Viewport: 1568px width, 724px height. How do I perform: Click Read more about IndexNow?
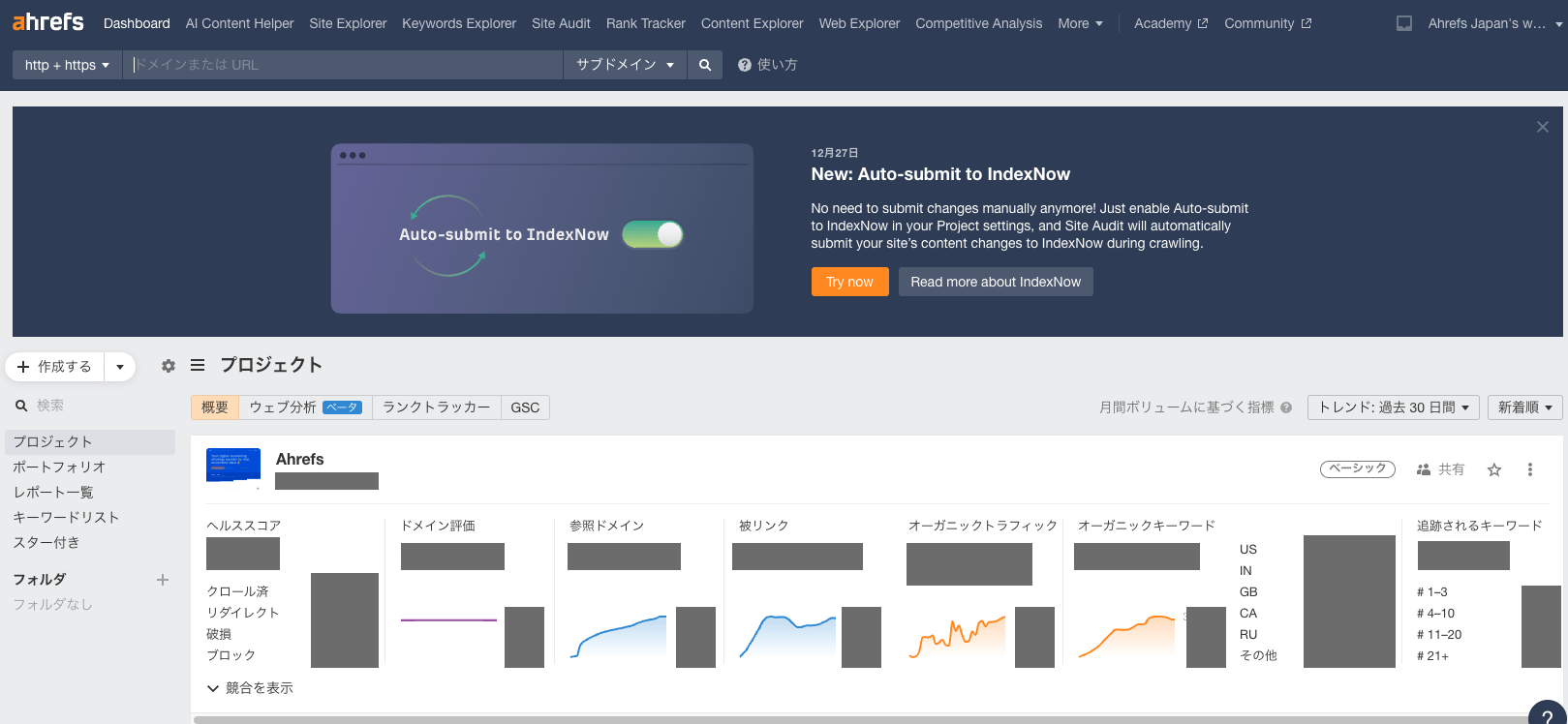tap(995, 282)
